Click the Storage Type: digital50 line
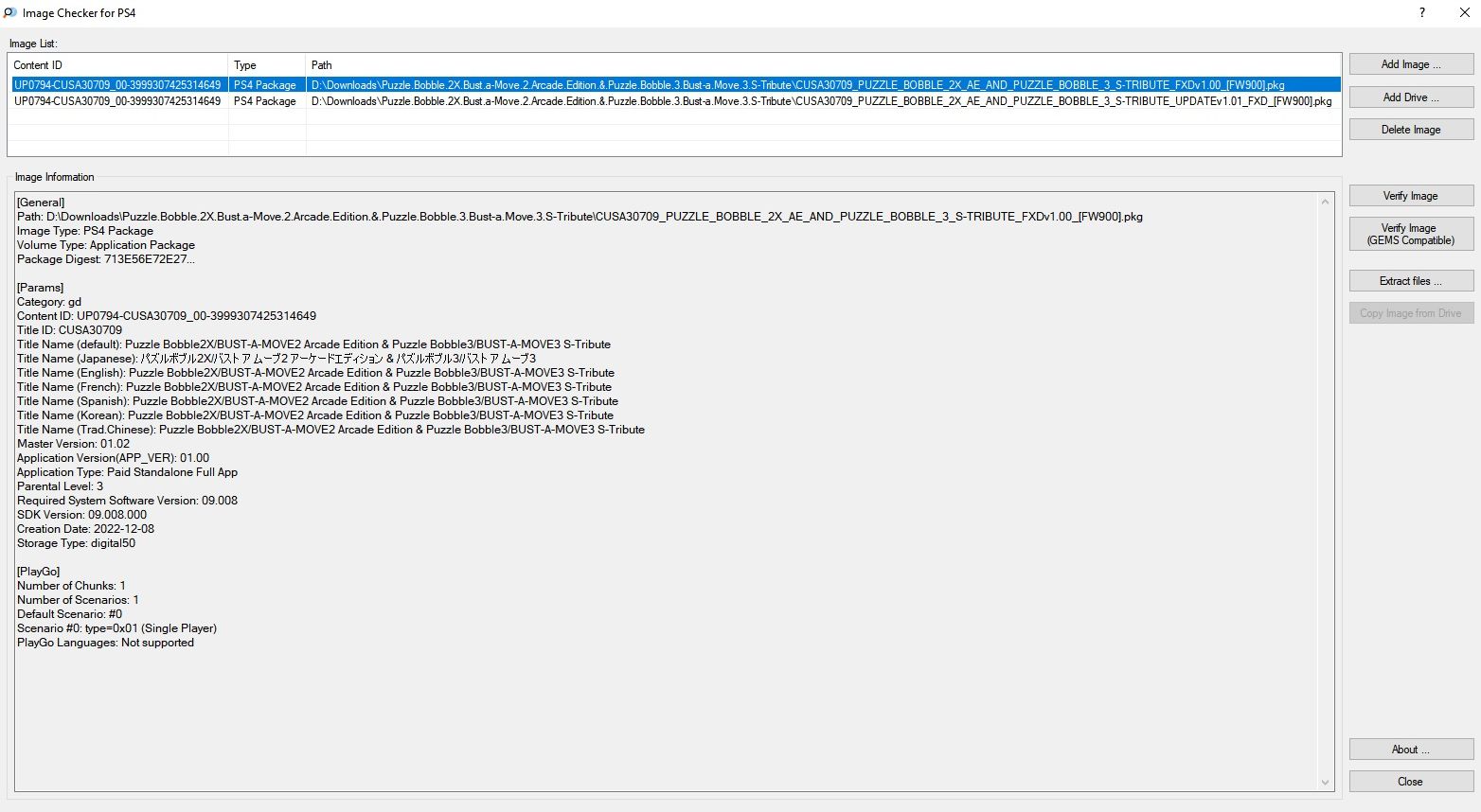 tap(76, 543)
